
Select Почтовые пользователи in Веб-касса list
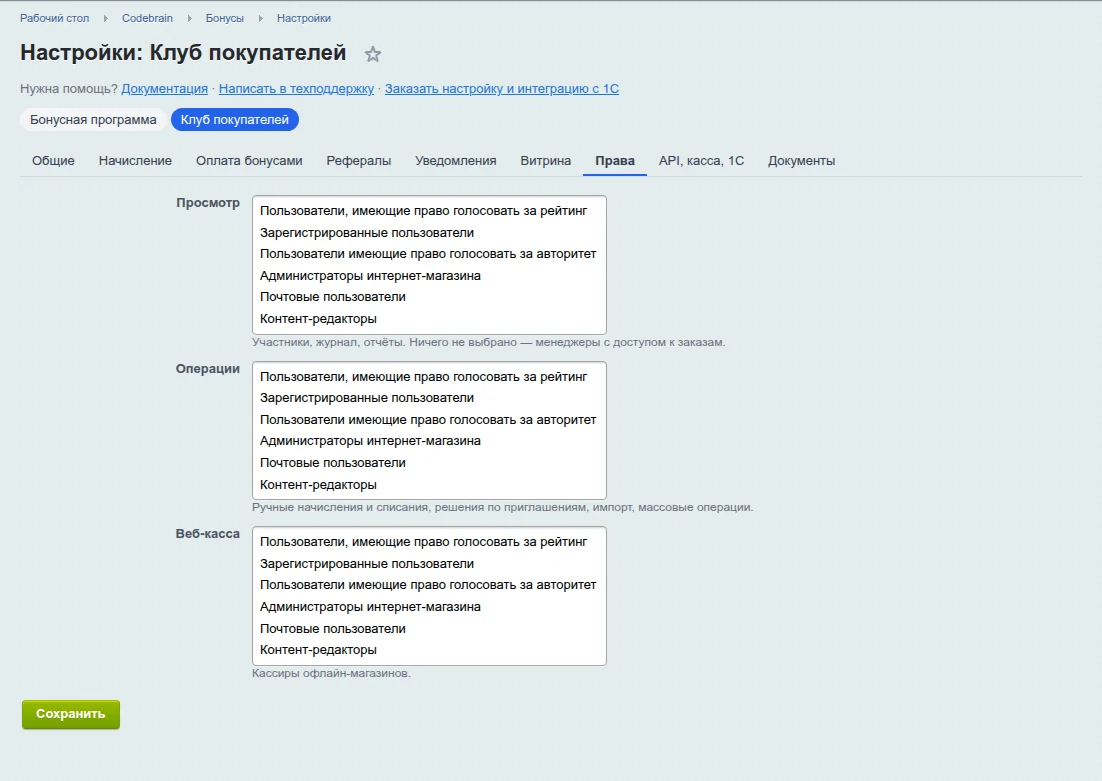429,628
